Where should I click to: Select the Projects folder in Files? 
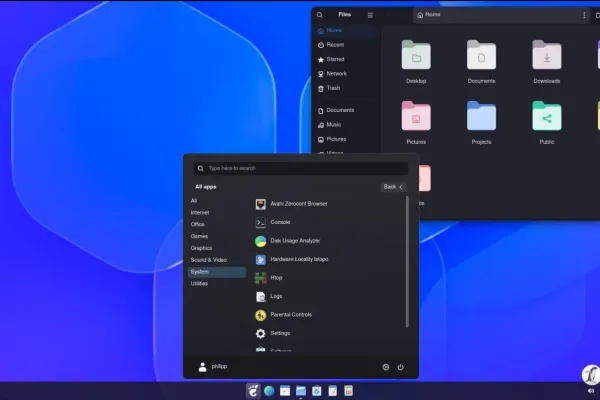(481, 123)
